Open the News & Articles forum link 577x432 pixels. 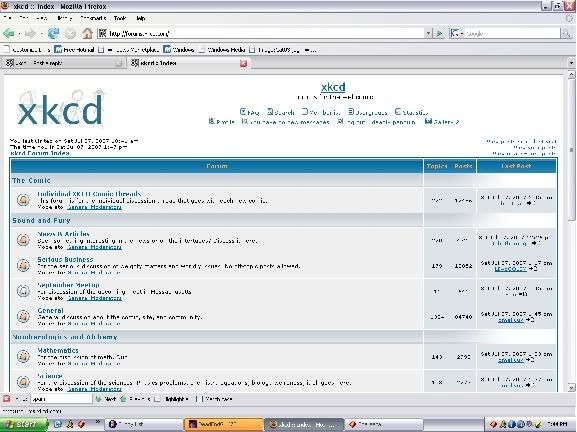point(63,234)
